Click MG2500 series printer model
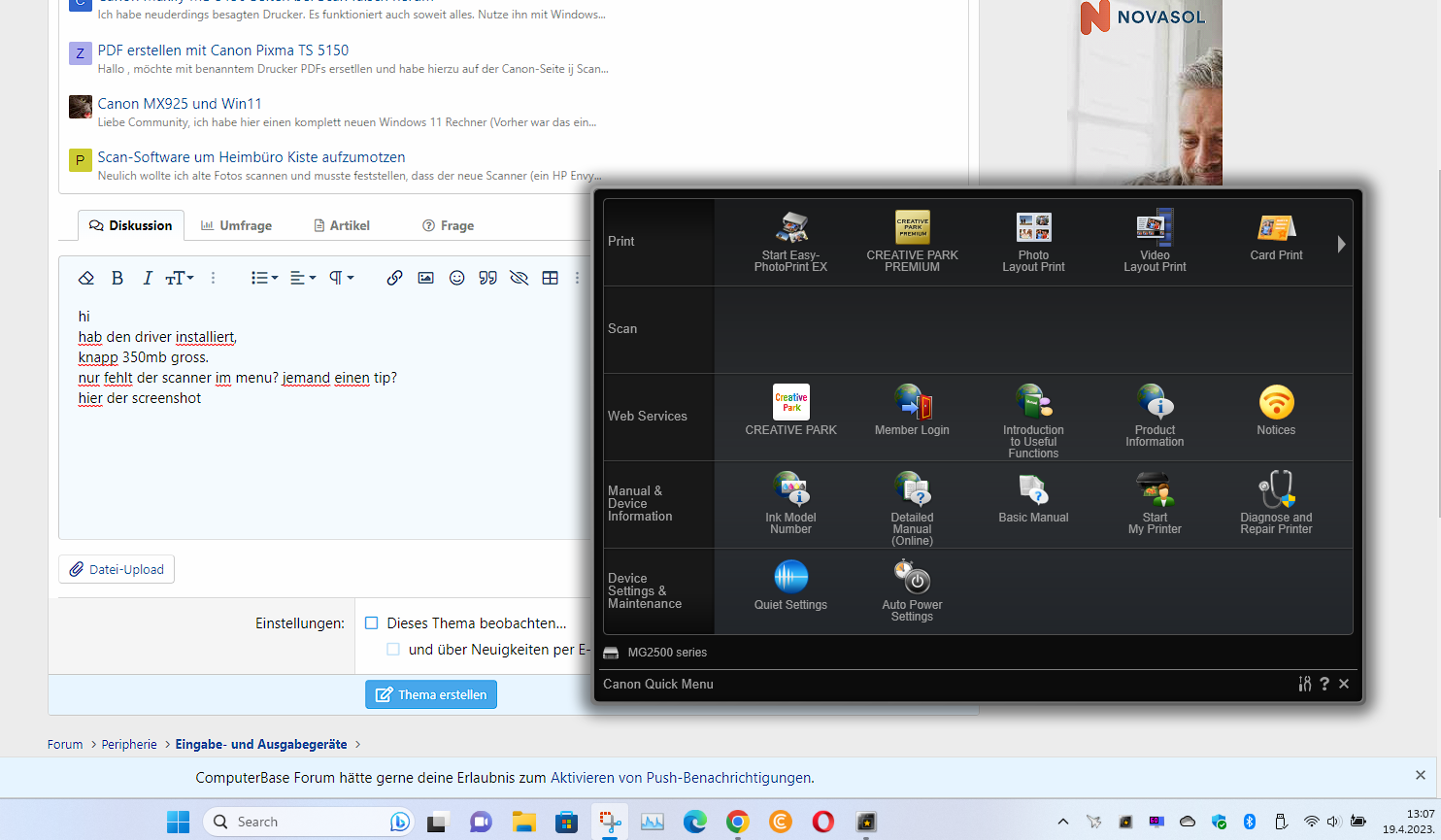 pos(667,653)
